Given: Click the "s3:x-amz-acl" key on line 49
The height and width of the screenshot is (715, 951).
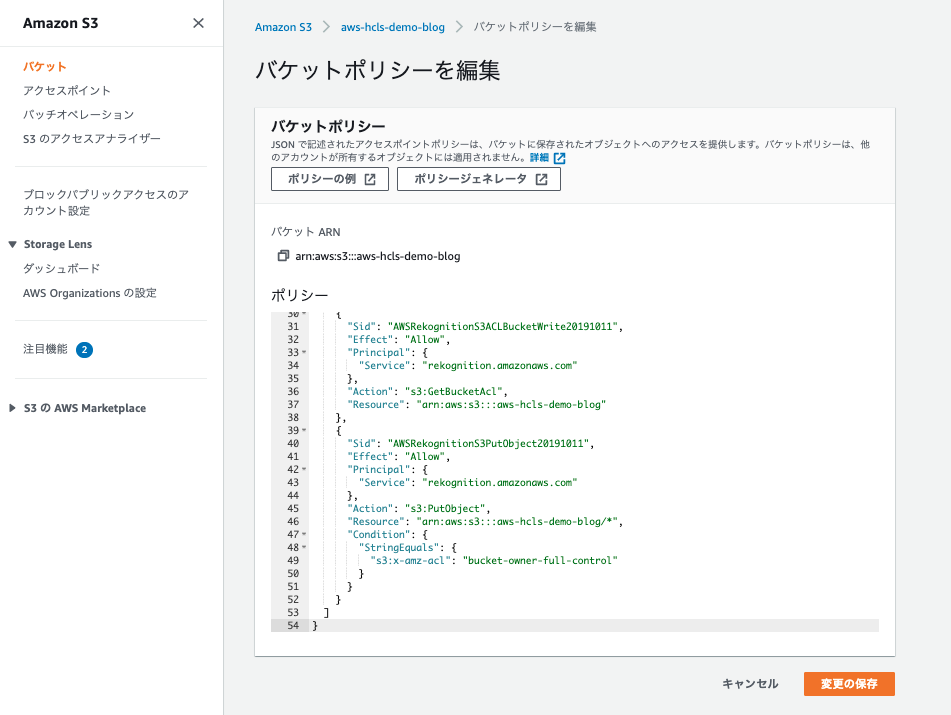Looking at the screenshot, I should [x=410, y=560].
